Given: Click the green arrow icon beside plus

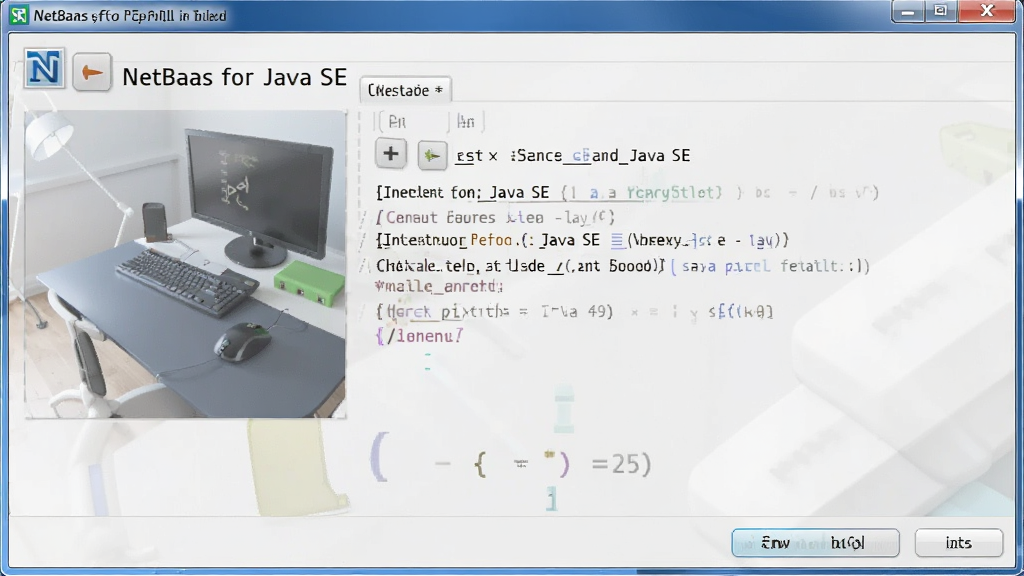Looking at the screenshot, I should pyautogui.click(x=432, y=155).
